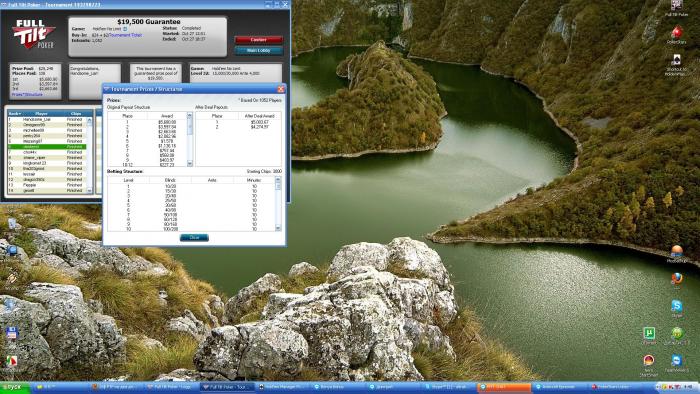This screenshot has height=394, width=700.
Task: Click the Place column header in Original Payout
Action: click(x=128, y=116)
